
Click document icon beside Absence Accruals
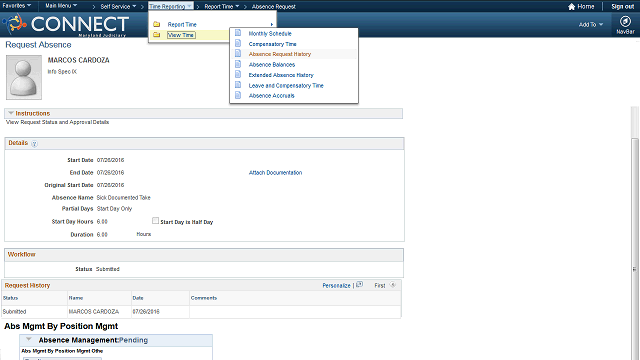[x=238, y=96]
